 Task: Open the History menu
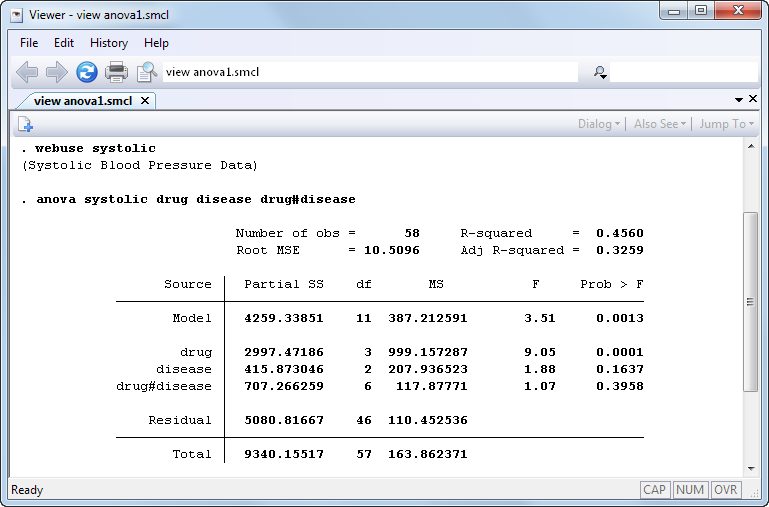[x=109, y=43]
